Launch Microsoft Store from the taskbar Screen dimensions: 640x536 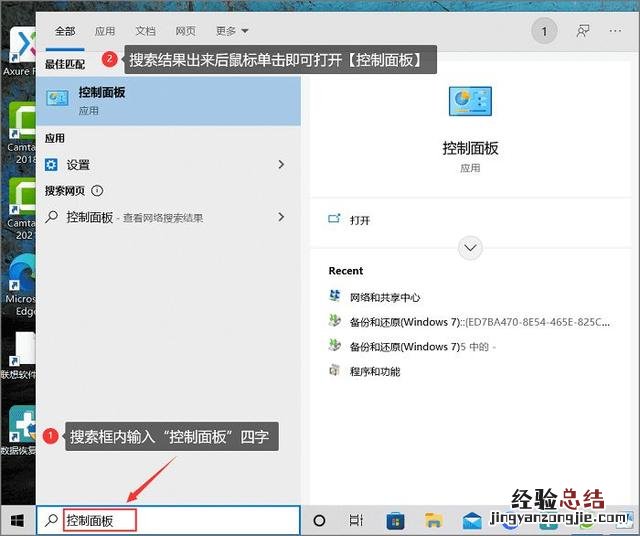(395, 521)
